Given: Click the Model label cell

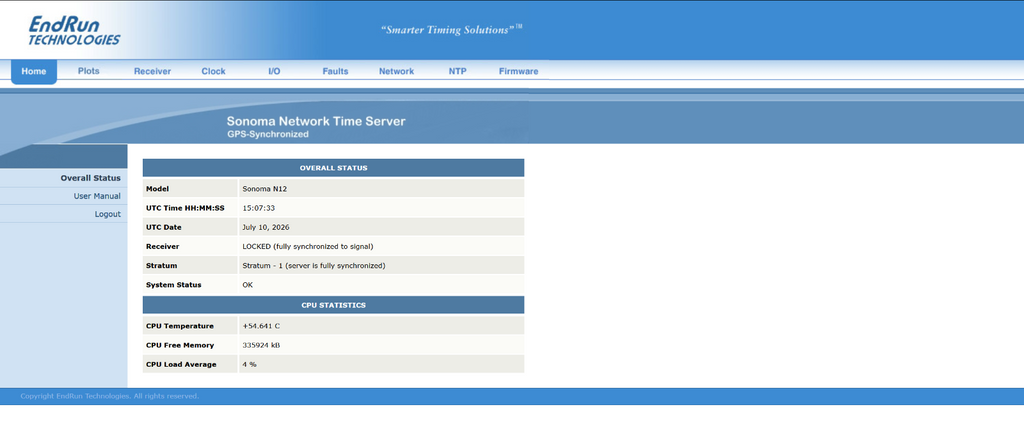Looking at the screenshot, I should click(190, 189).
